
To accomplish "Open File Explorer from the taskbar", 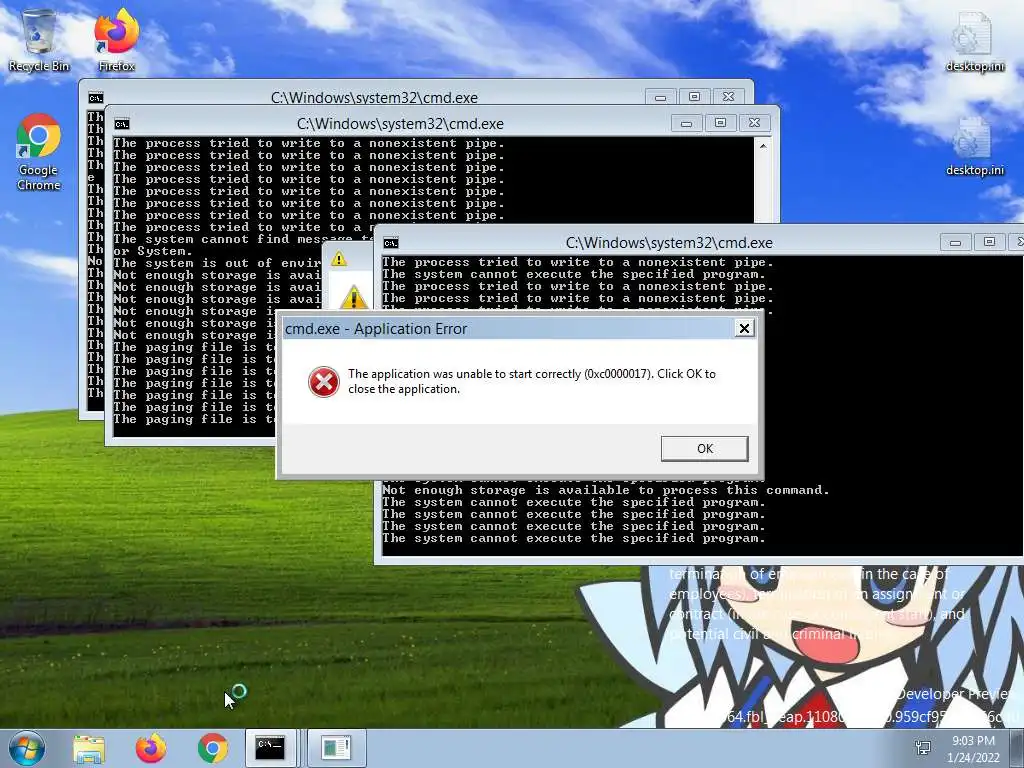I will click(x=89, y=748).
